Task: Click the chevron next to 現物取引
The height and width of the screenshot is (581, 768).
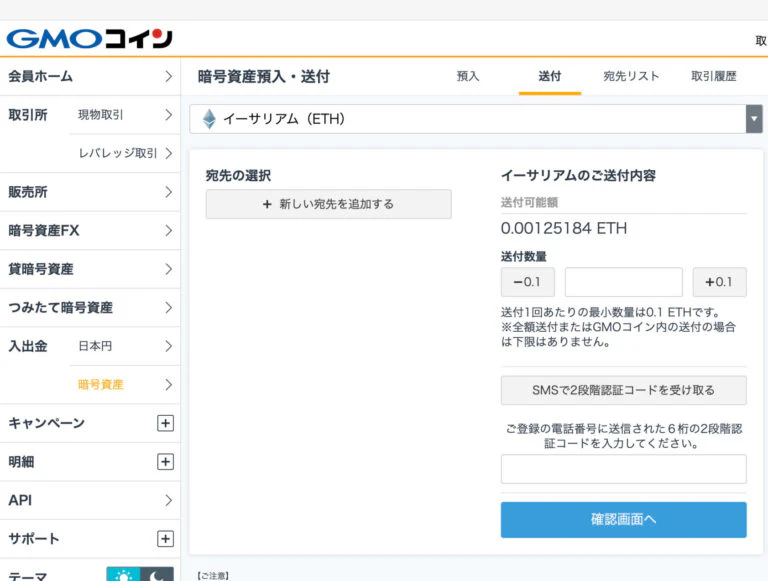Action: (x=168, y=115)
